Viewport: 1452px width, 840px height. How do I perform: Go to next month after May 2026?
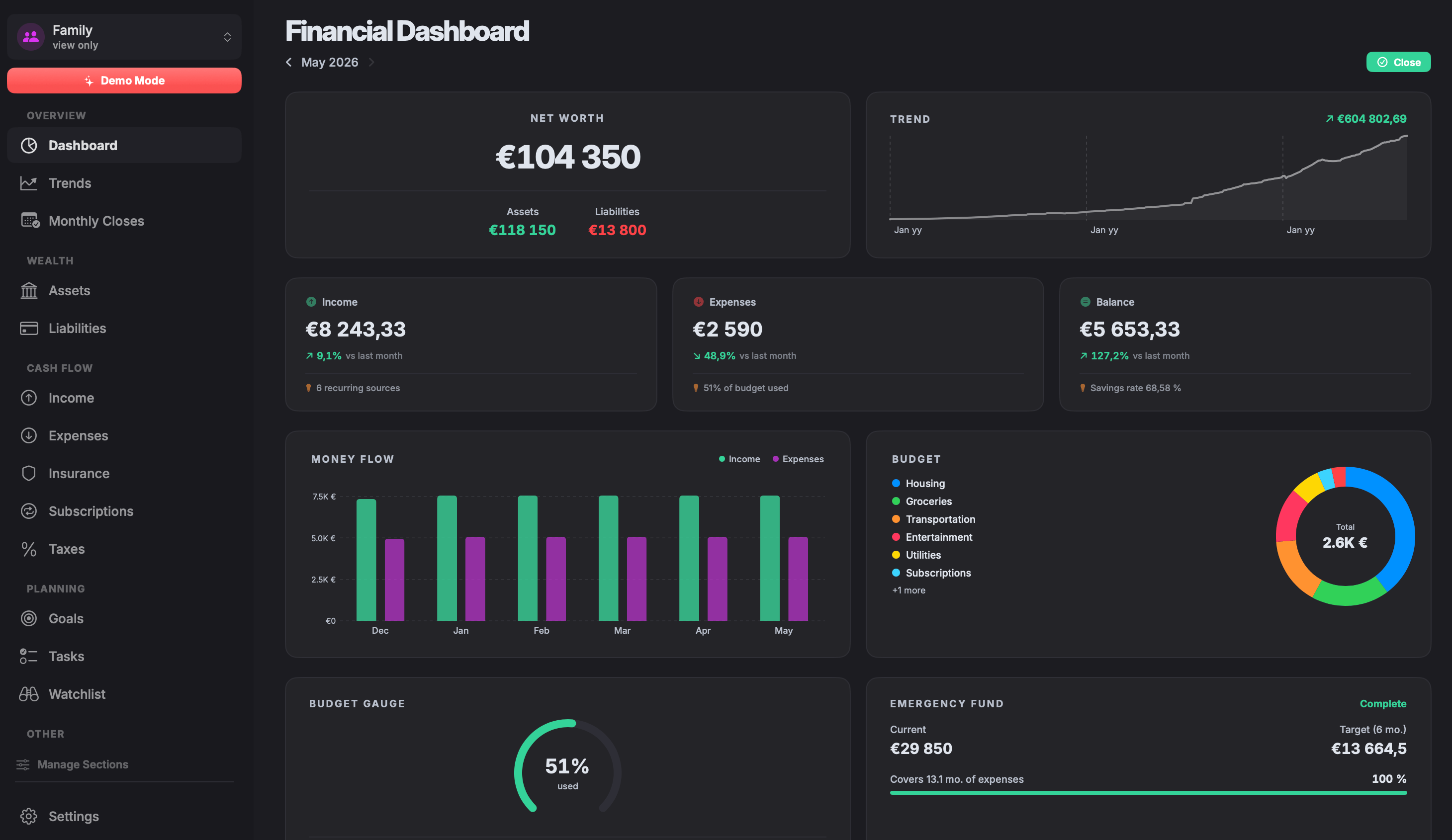click(371, 62)
